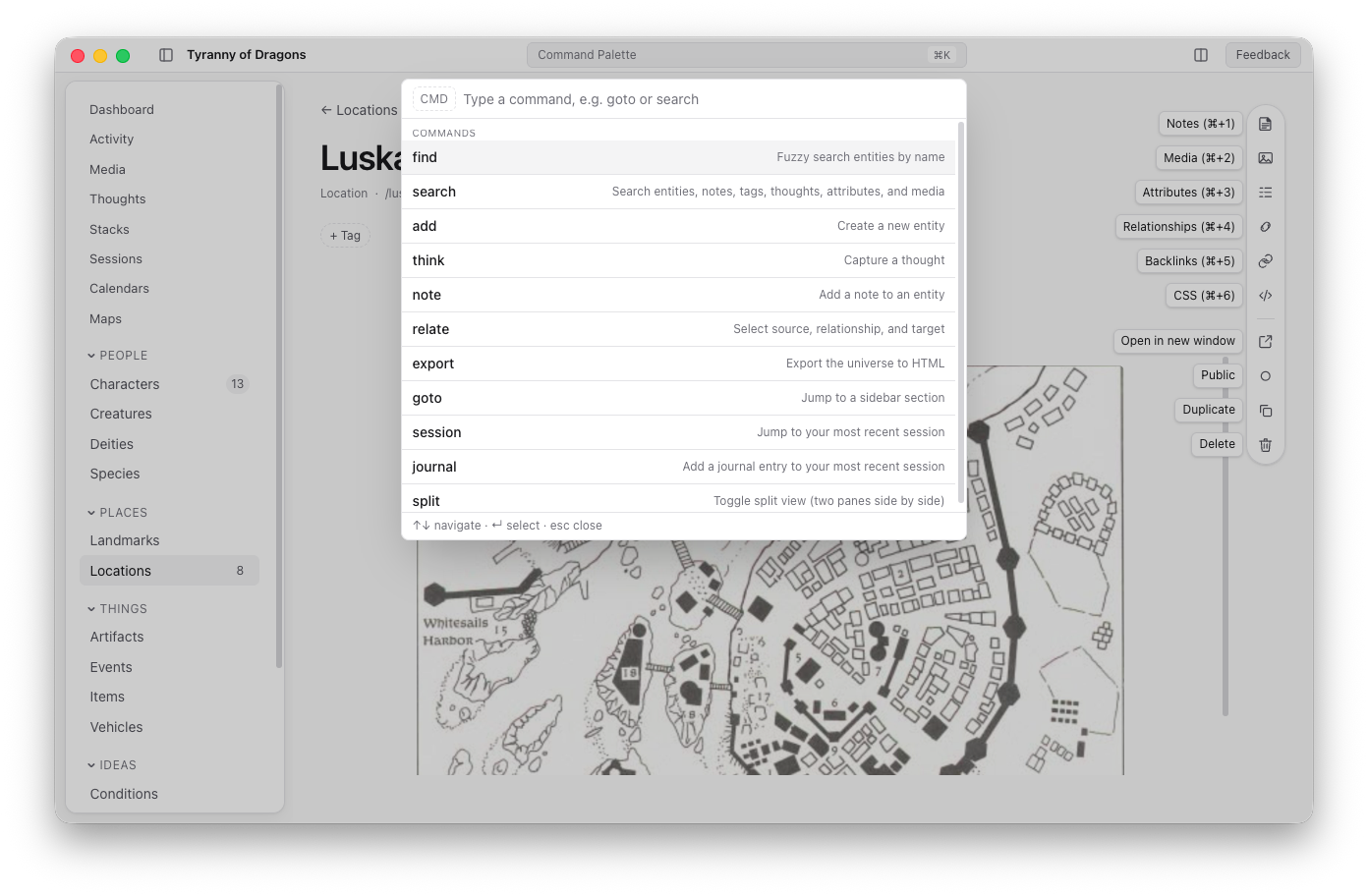Image resolution: width=1368 pixels, height=896 pixels.
Task: Click the Duplicate copy icon
Action: tap(1266, 411)
